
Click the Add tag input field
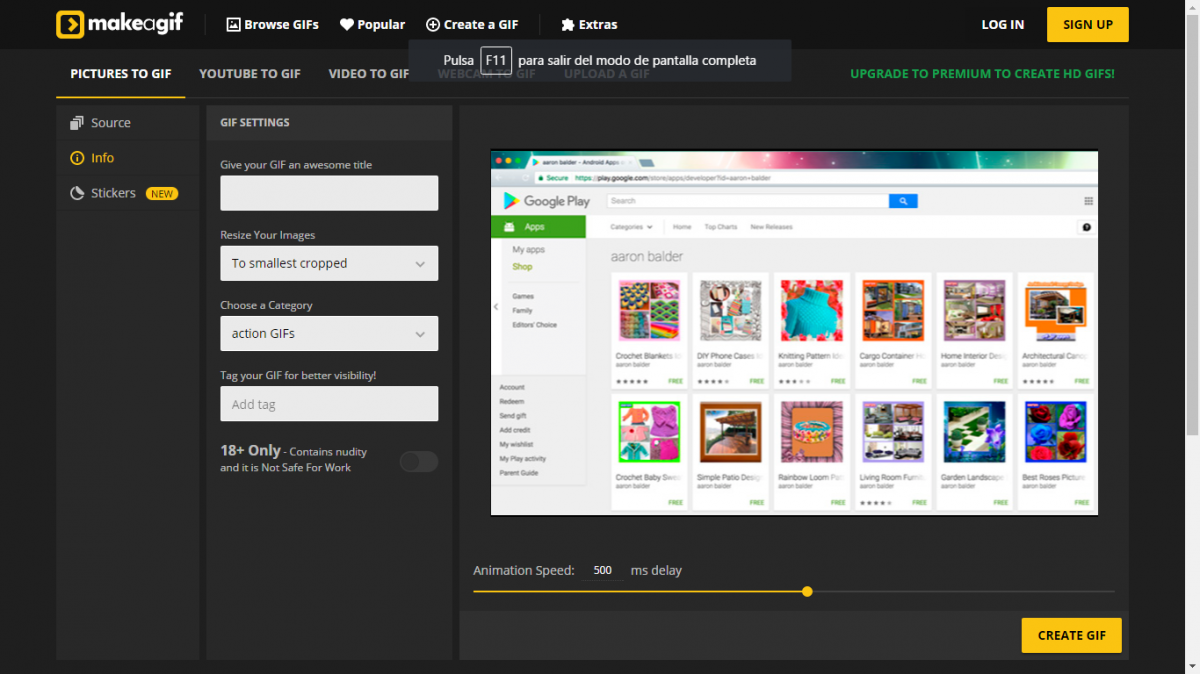[329, 404]
